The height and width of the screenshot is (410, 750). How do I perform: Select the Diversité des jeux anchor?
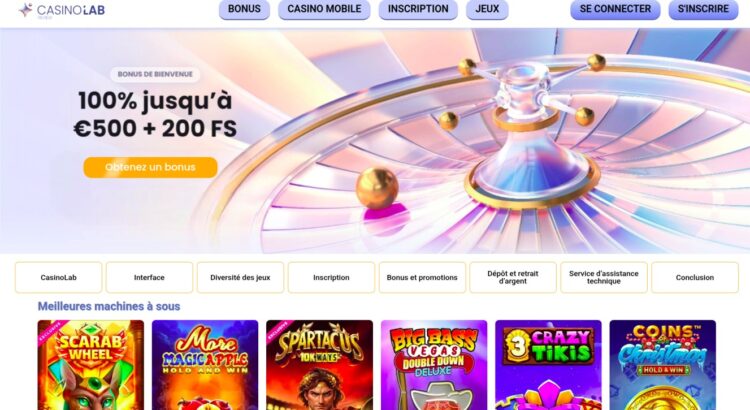240,277
